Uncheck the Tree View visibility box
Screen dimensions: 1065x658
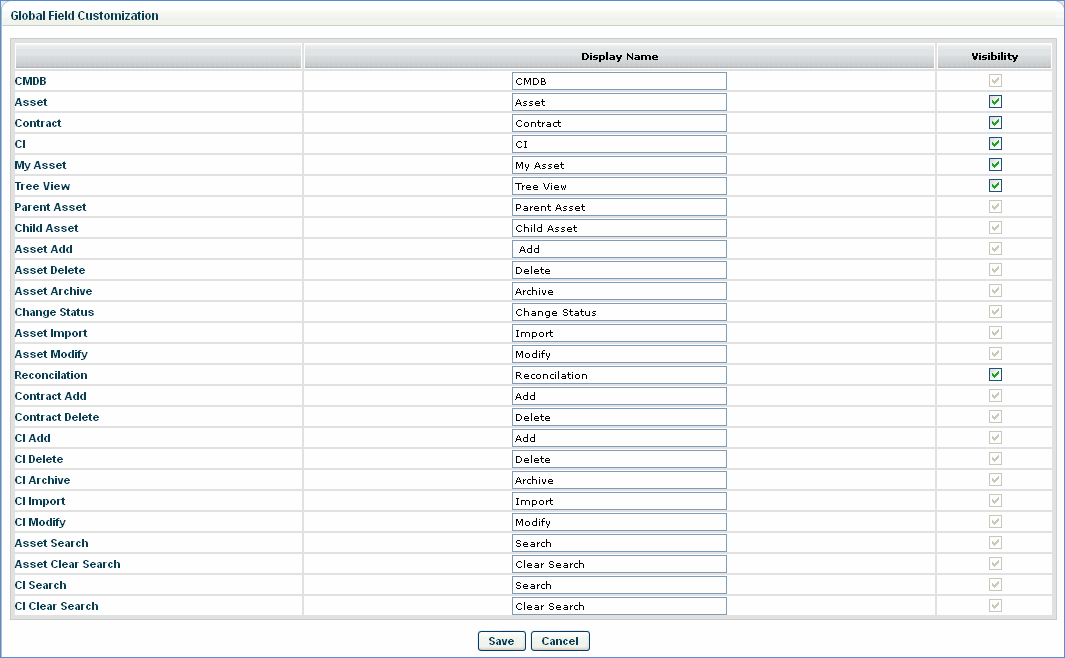(994, 185)
